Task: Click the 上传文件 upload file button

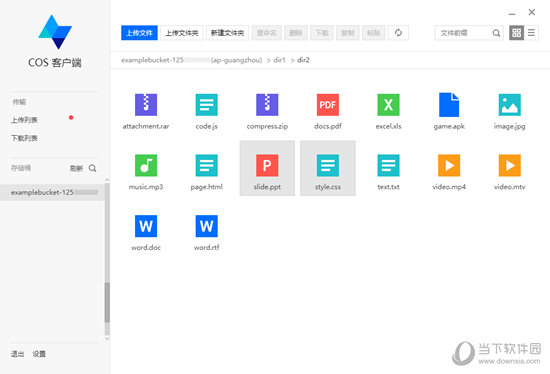Action: [139, 33]
